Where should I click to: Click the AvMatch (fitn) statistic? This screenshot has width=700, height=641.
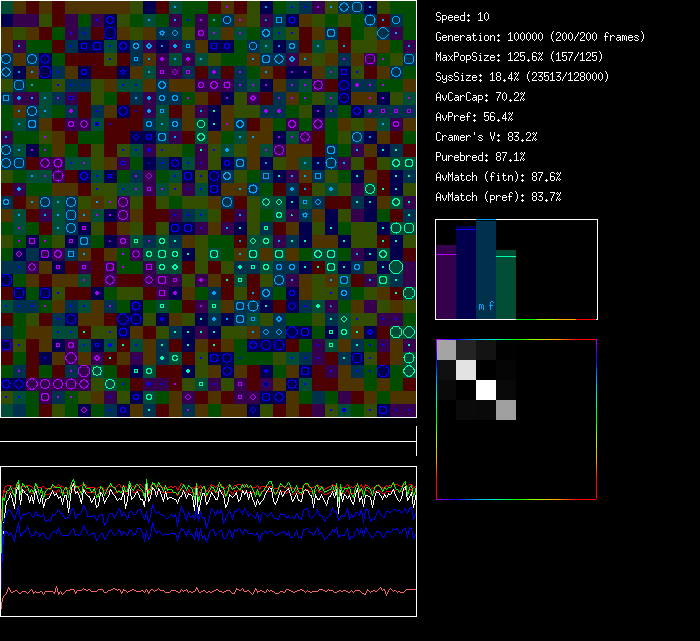click(x=498, y=177)
